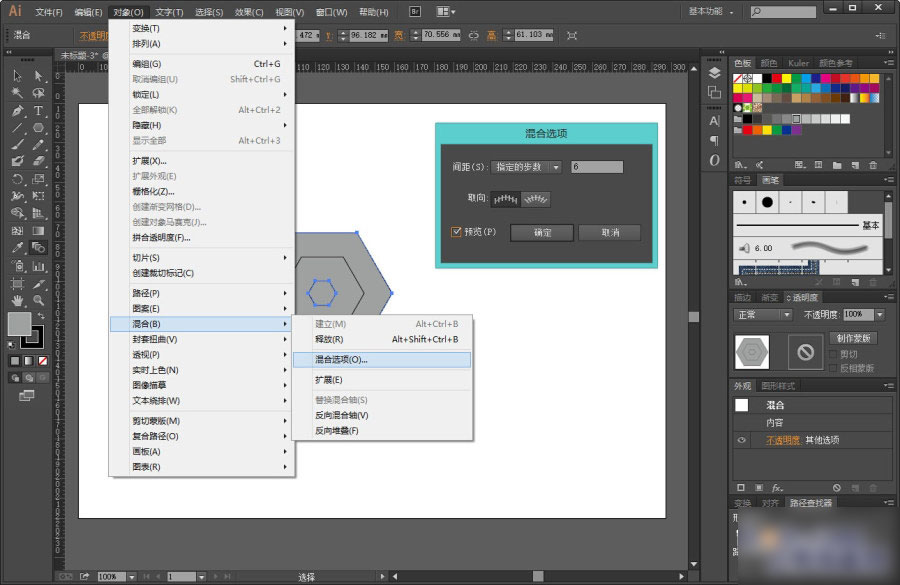This screenshot has height=585, width=900.
Task: Pick the red swatch in first row
Action: coord(777,79)
